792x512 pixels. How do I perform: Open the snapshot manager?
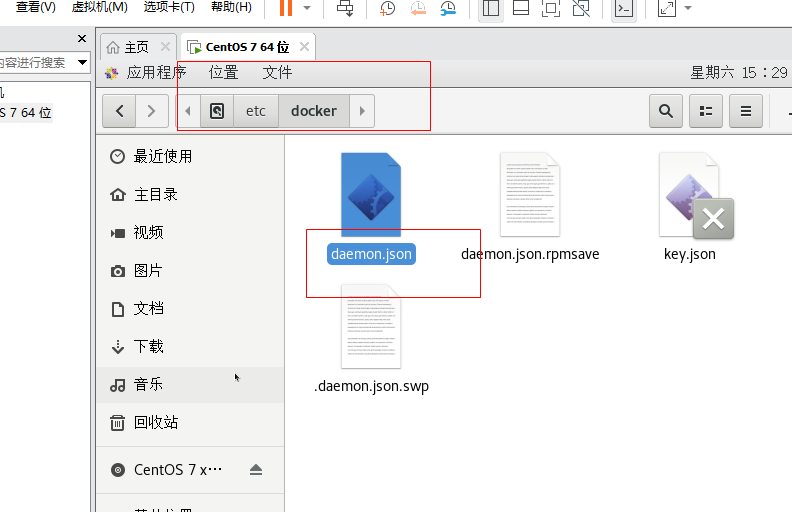pos(448,8)
